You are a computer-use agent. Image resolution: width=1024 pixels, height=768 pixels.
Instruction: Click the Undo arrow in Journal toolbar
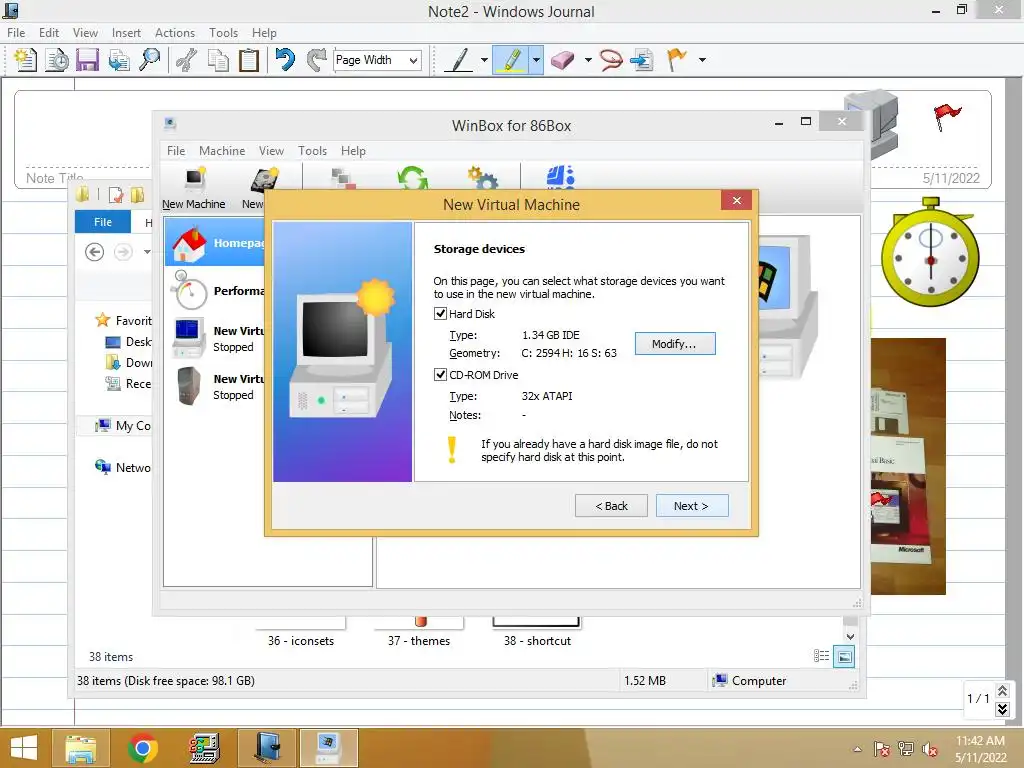click(x=285, y=60)
